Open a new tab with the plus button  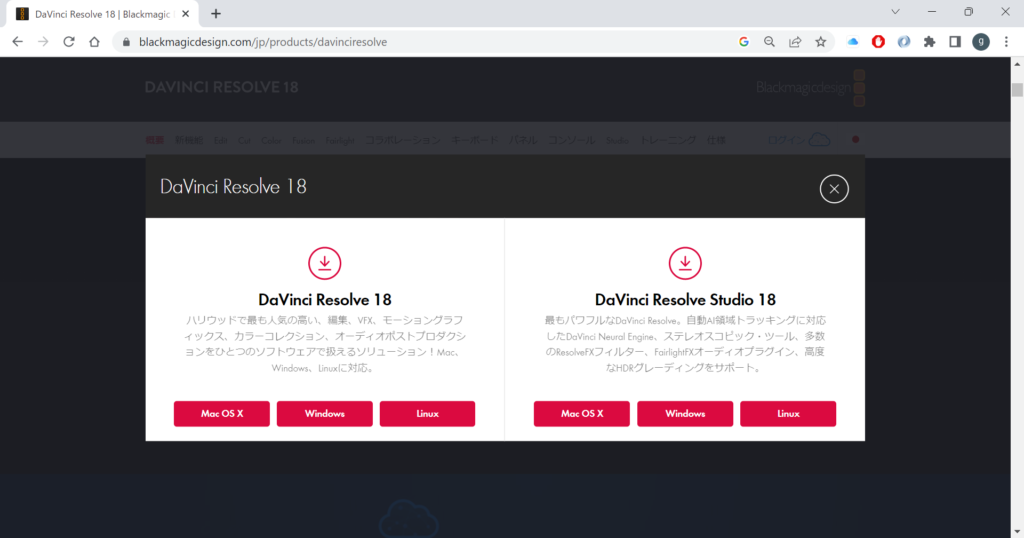216,14
